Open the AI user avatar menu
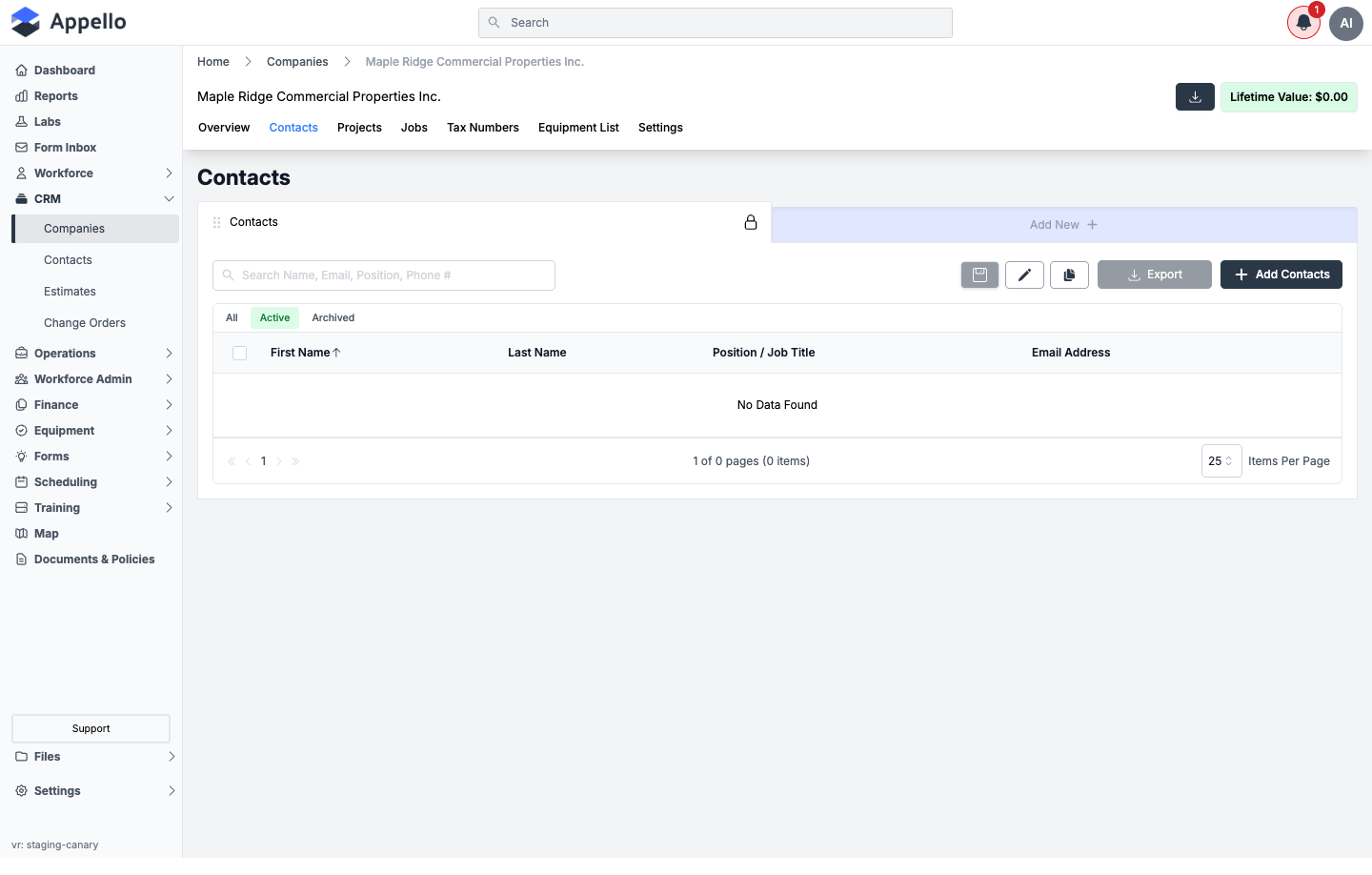Screen dimensions: 1372x875 (x=1346, y=23)
